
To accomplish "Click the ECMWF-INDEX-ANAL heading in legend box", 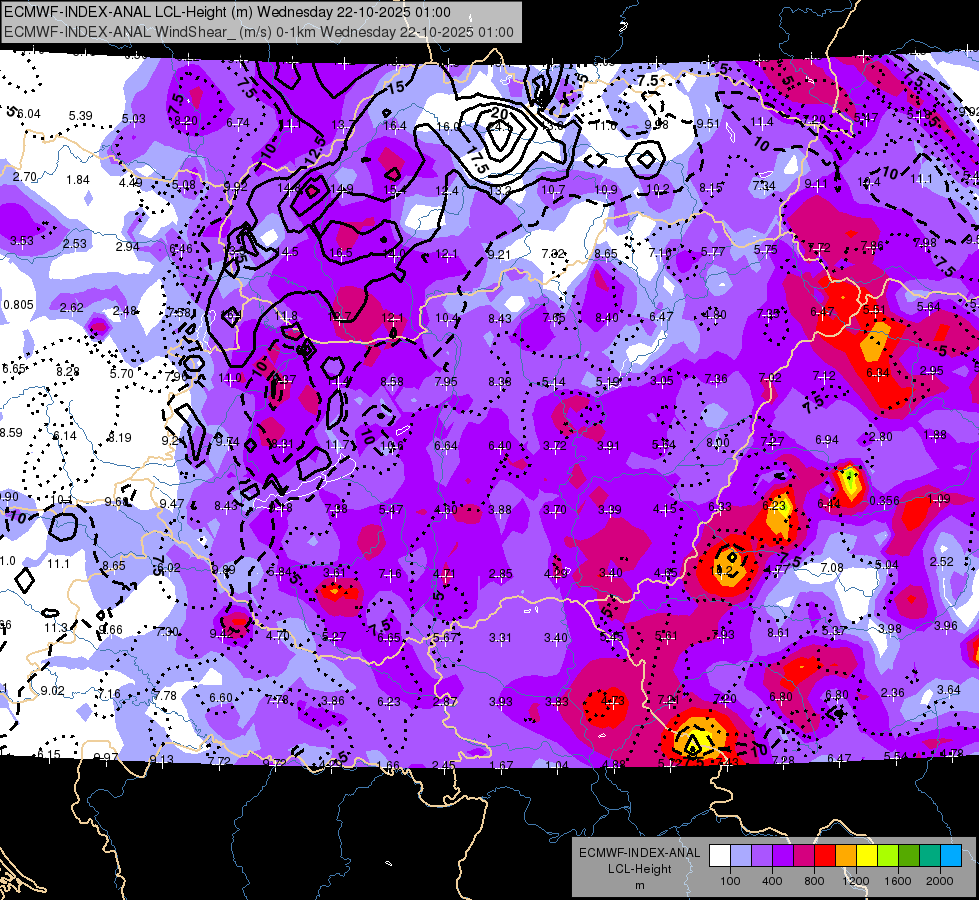I will pos(639,853).
